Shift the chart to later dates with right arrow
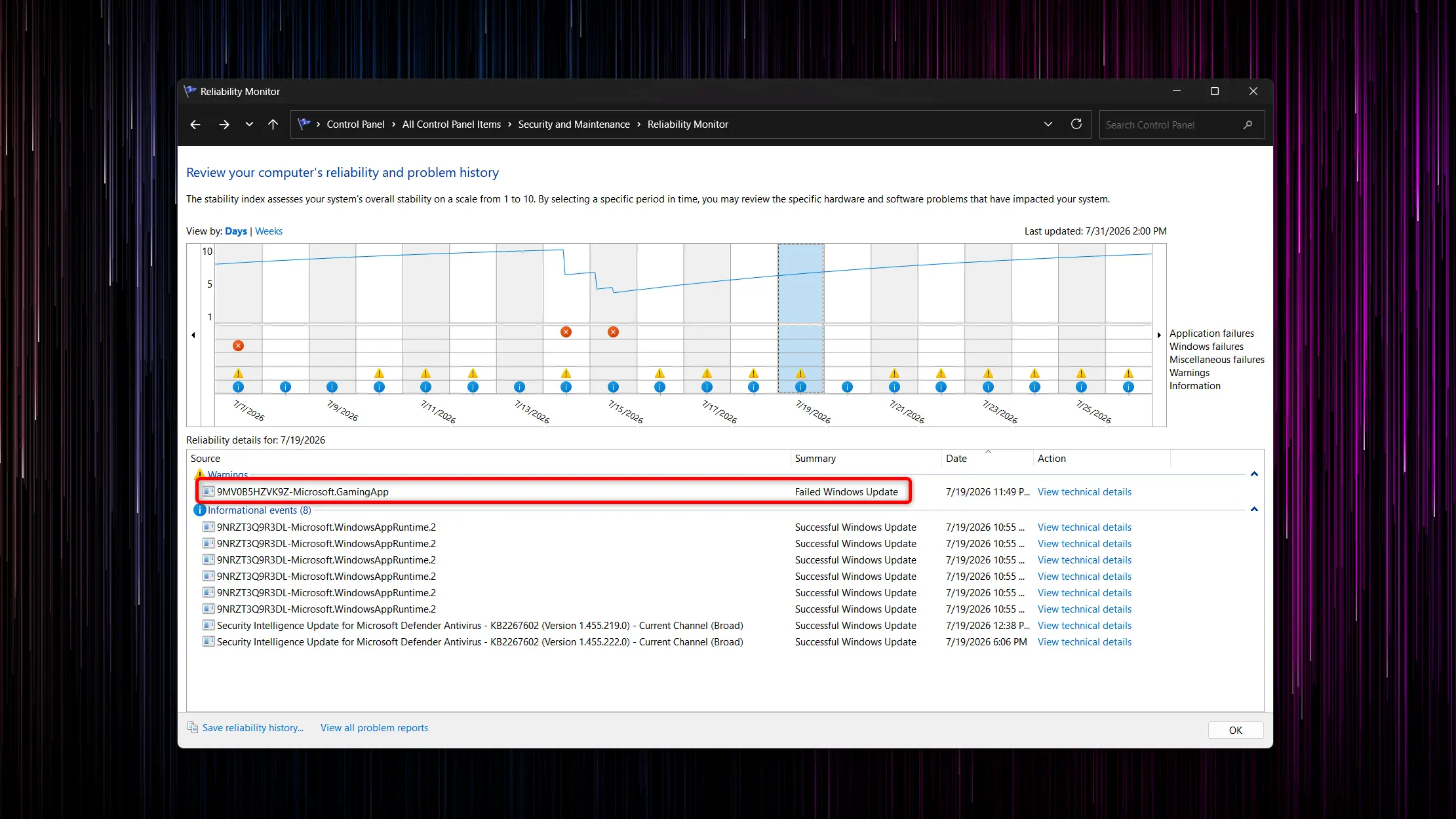This screenshot has height=819, width=1456. click(x=1159, y=335)
